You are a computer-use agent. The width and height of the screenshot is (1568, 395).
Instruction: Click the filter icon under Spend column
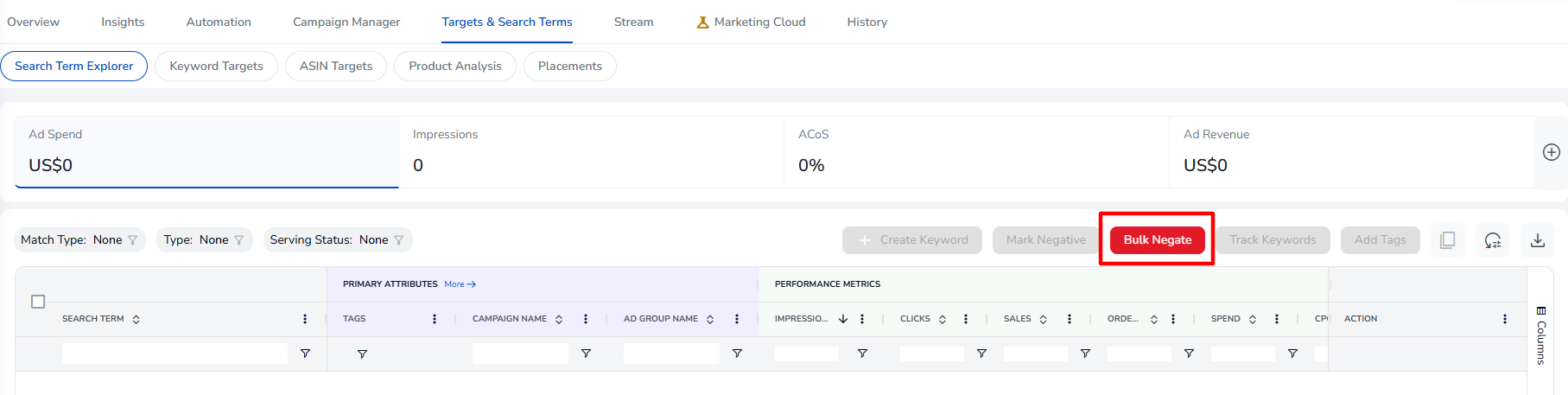pyautogui.click(x=1292, y=354)
